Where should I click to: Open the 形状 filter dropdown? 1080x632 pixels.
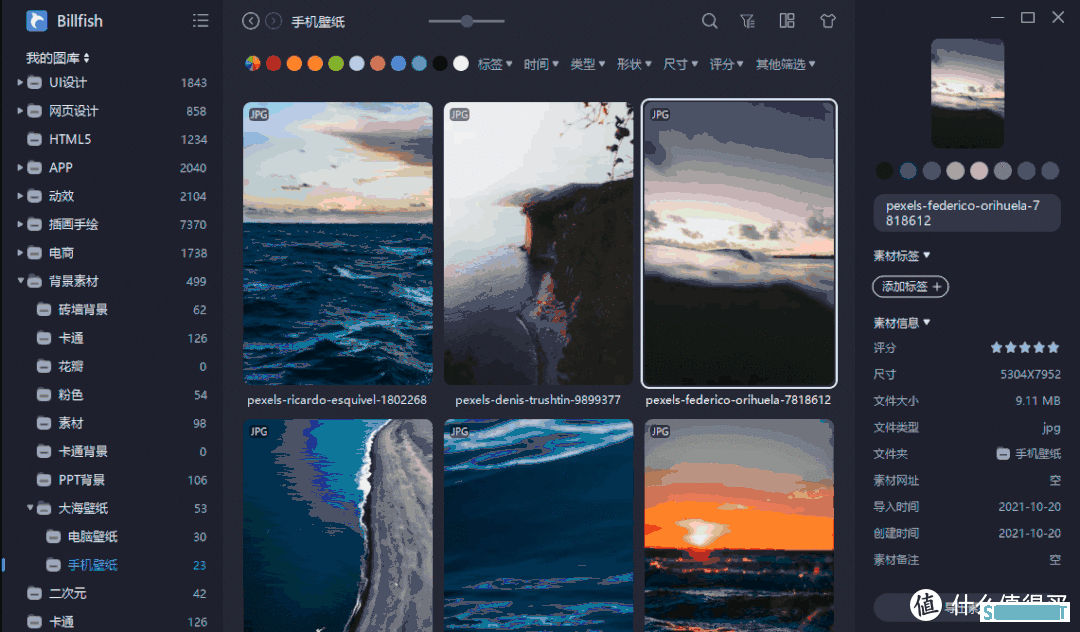click(x=634, y=64)
